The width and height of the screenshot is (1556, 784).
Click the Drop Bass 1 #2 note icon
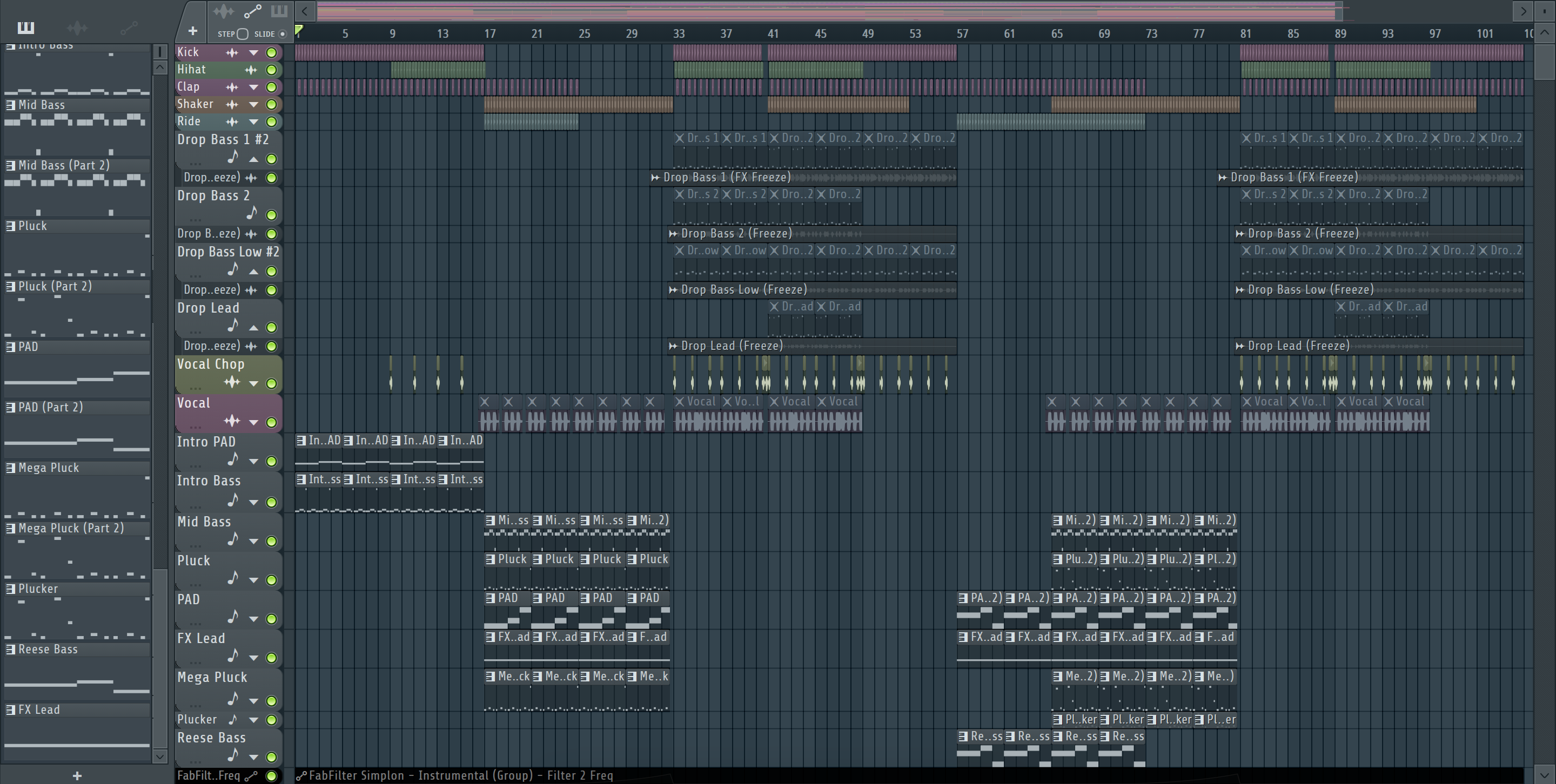233,158
